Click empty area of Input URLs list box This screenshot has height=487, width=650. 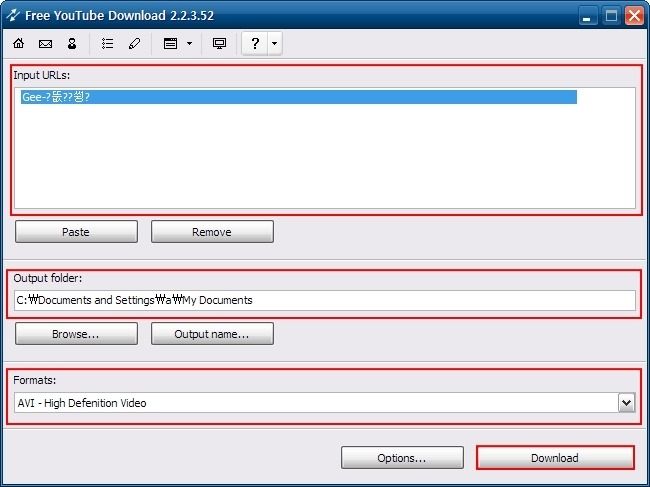click(325, 157)
